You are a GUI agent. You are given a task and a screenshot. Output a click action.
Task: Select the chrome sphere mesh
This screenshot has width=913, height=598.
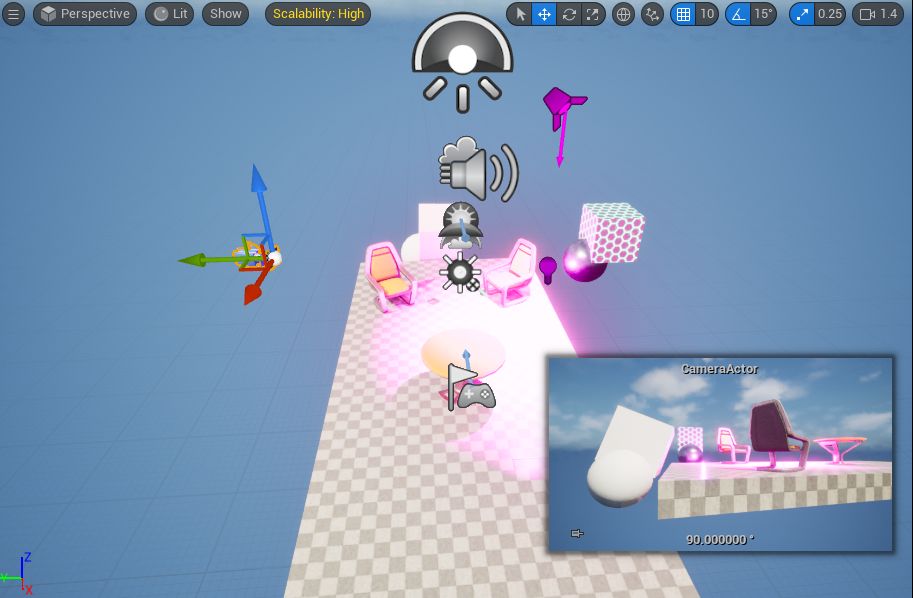pos(582,264)
